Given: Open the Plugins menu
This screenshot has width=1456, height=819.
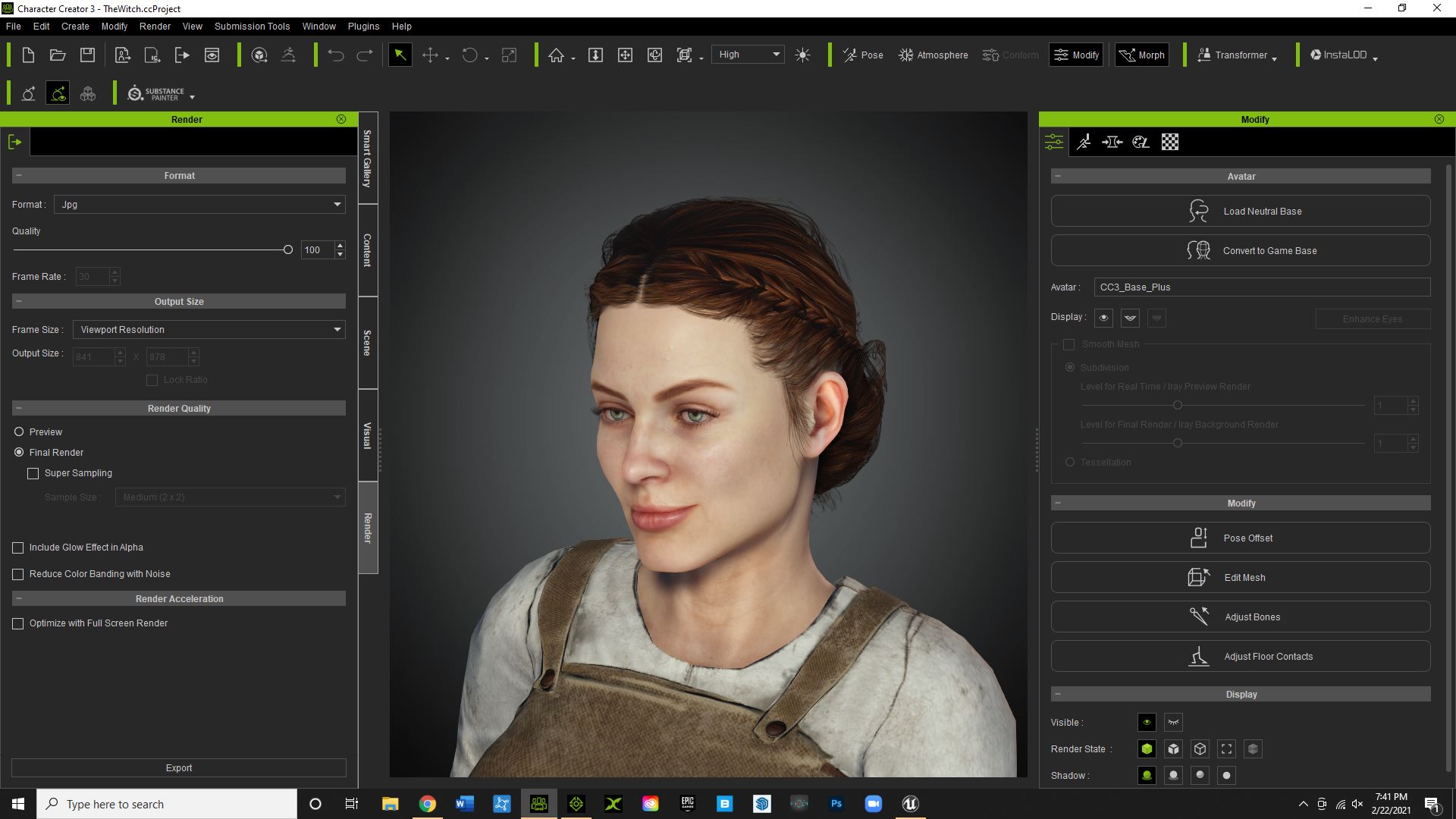Looking at the screenshot, I should [363, 26].
